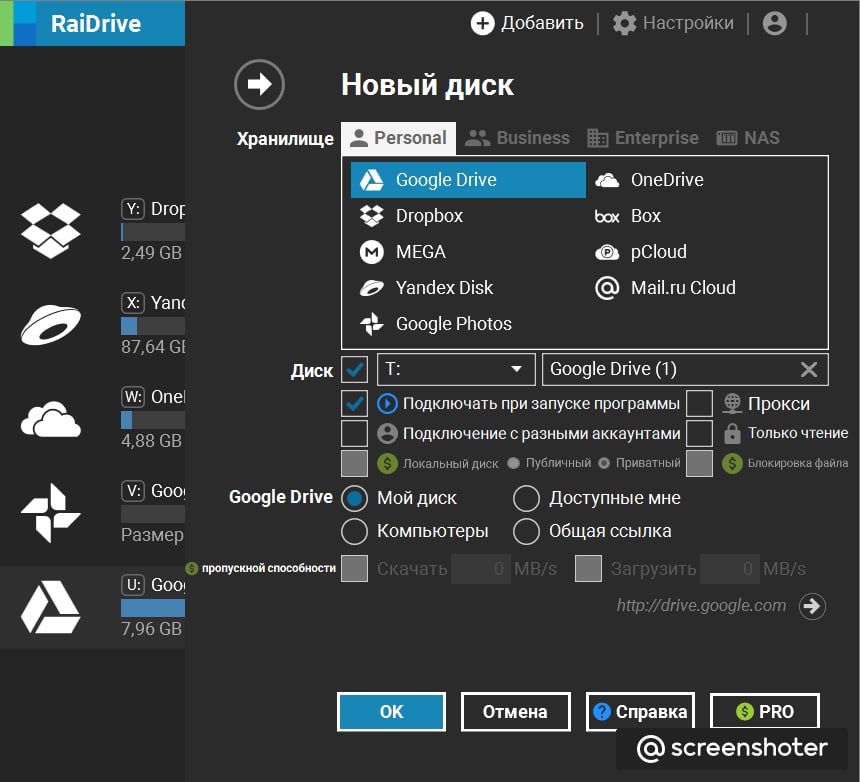Click the Загрузить MB/s speed field
Image resolution: width=860 pixels, height=782 pixels.
[x=730, y=569]
